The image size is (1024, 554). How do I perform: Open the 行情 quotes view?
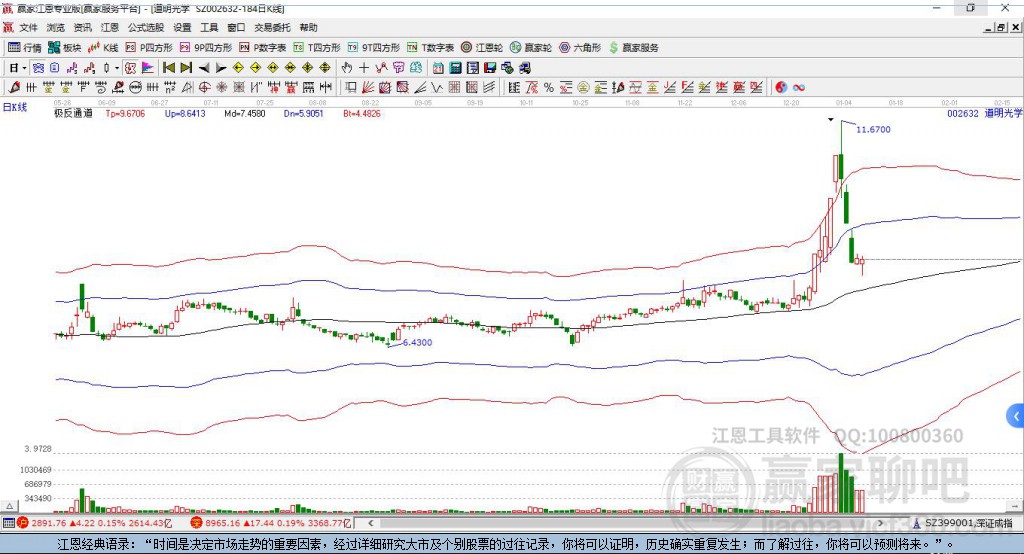(x=24, y=48)
